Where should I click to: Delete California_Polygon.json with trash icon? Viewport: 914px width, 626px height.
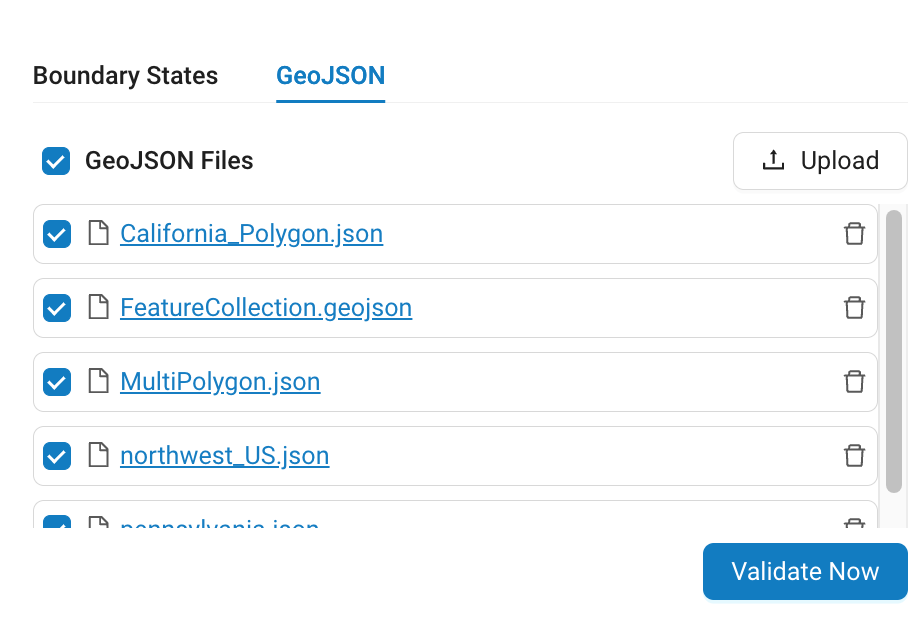854,234
